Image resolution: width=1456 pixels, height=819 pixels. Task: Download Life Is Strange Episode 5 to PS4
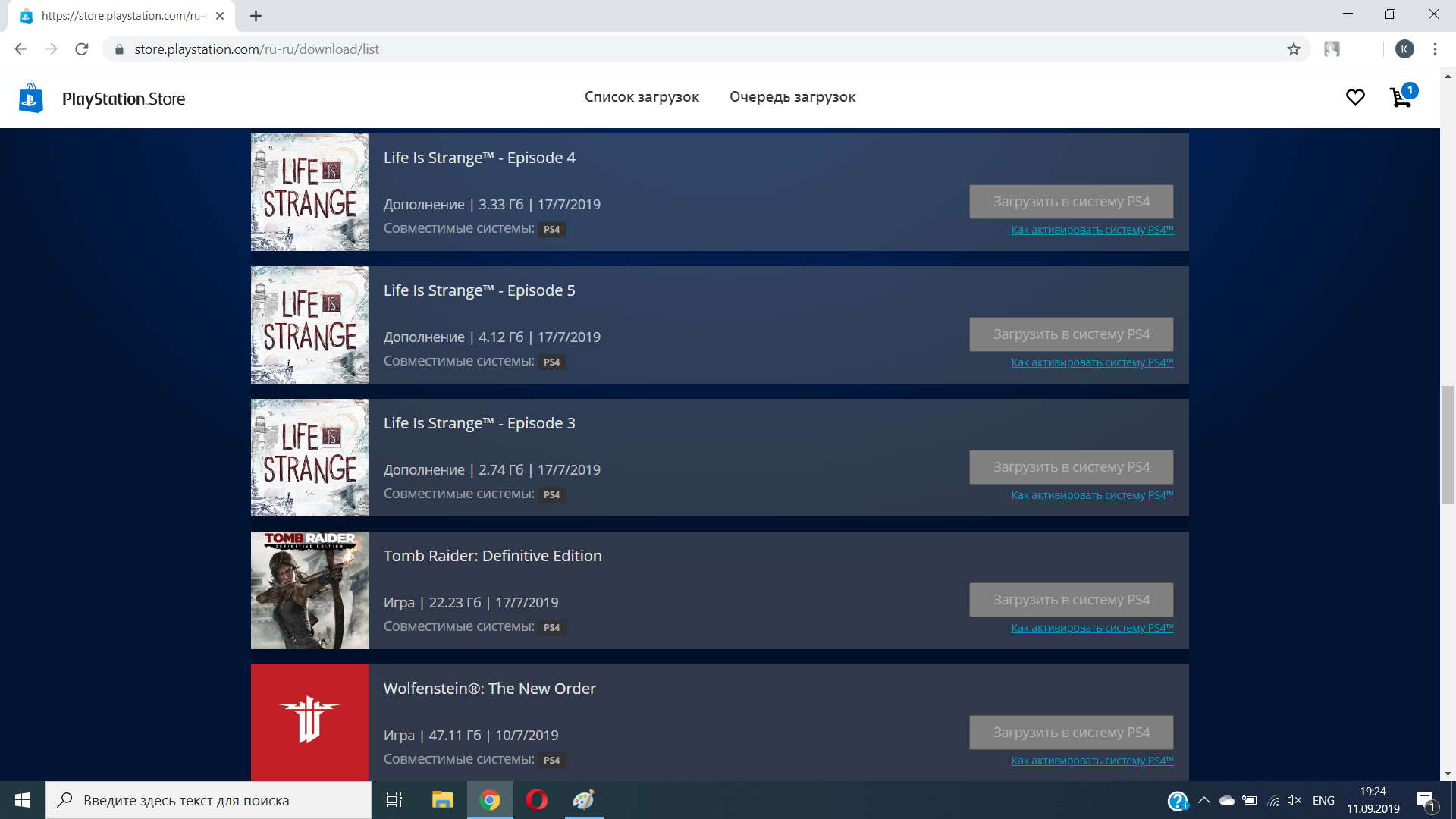pos(1071,334)
